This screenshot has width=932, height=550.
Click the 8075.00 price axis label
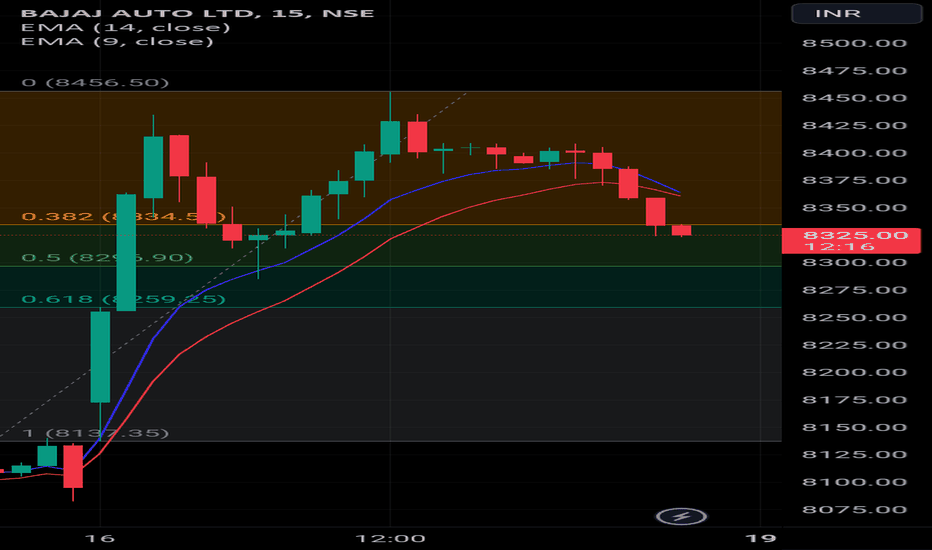[854, 510]
